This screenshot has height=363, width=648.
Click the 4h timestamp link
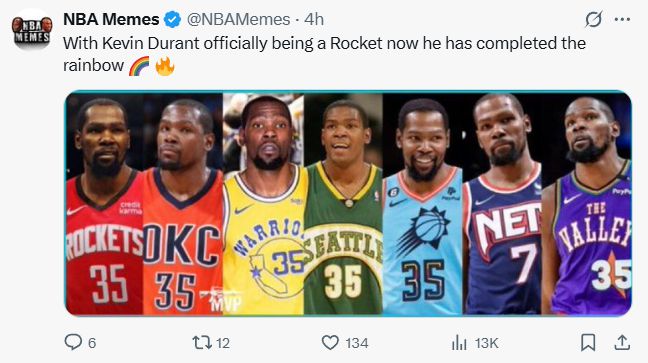(314, 19)
